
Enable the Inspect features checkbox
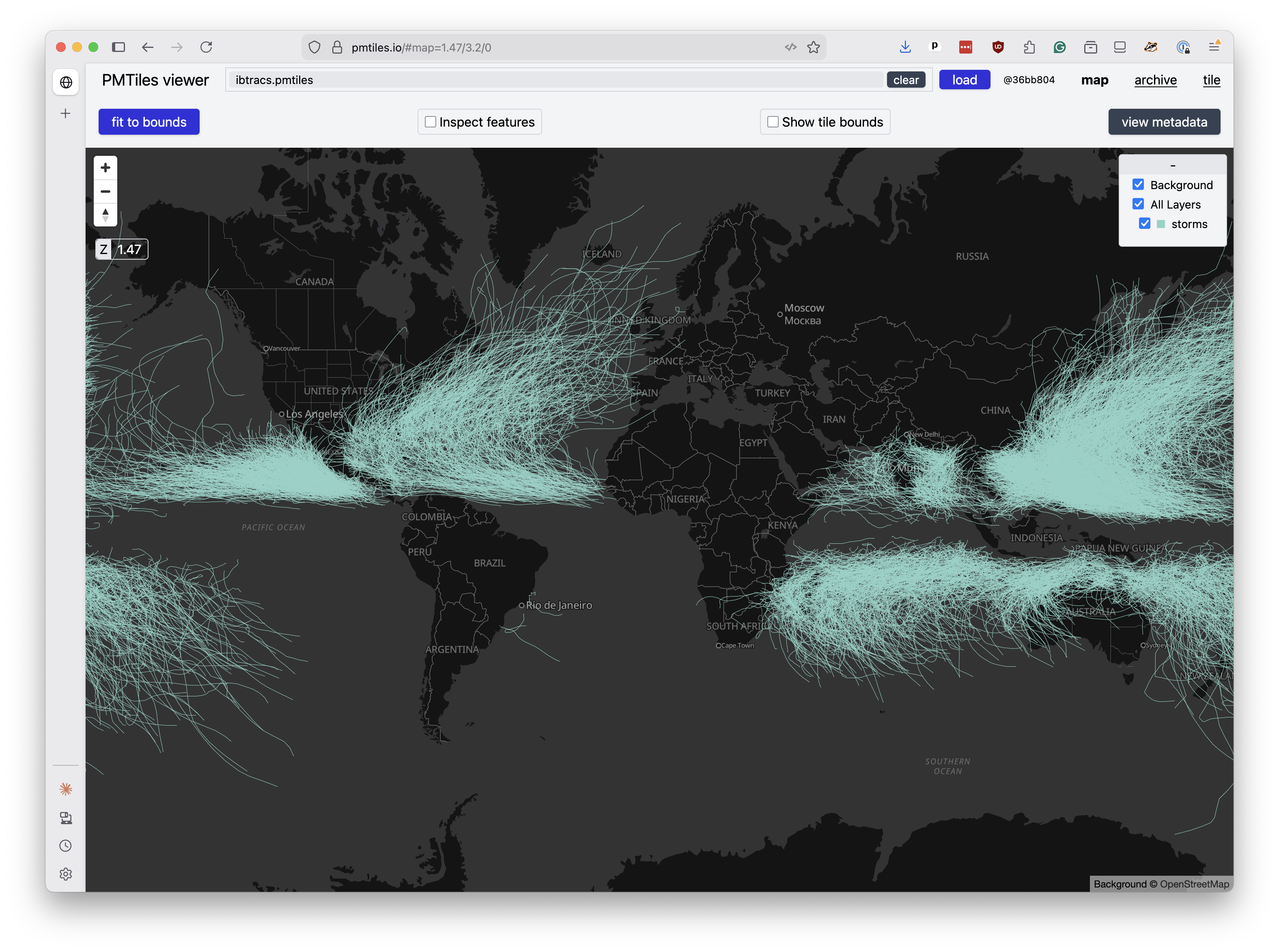431,122
